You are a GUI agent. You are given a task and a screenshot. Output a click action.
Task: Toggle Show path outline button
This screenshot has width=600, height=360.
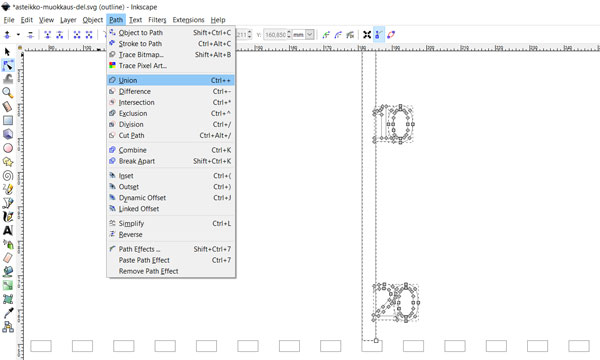click(x=391, y=35)
